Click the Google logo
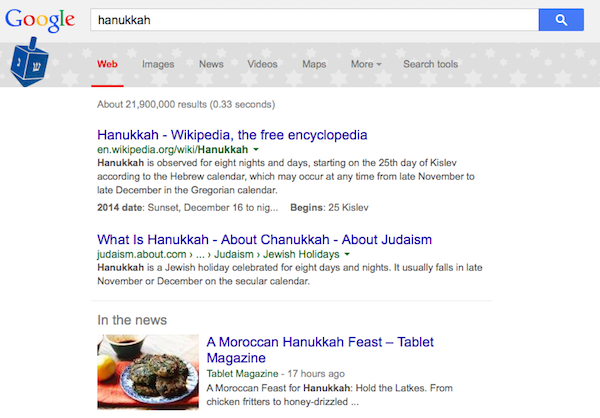The width and height of the screenshot is (600, 418). click(x=40, y=20)
